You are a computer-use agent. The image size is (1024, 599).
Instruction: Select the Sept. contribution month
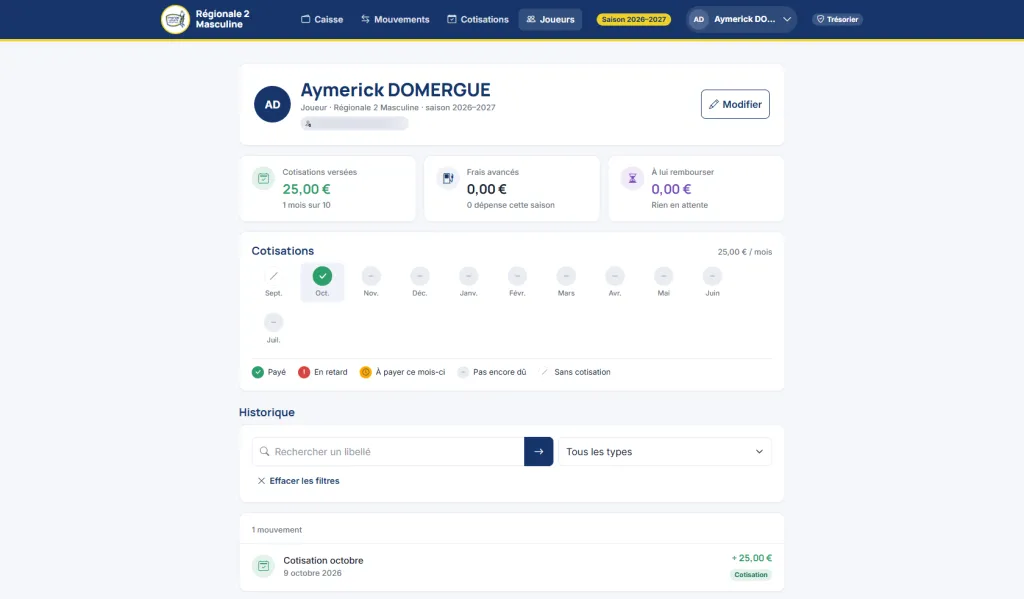click(274, 282)
